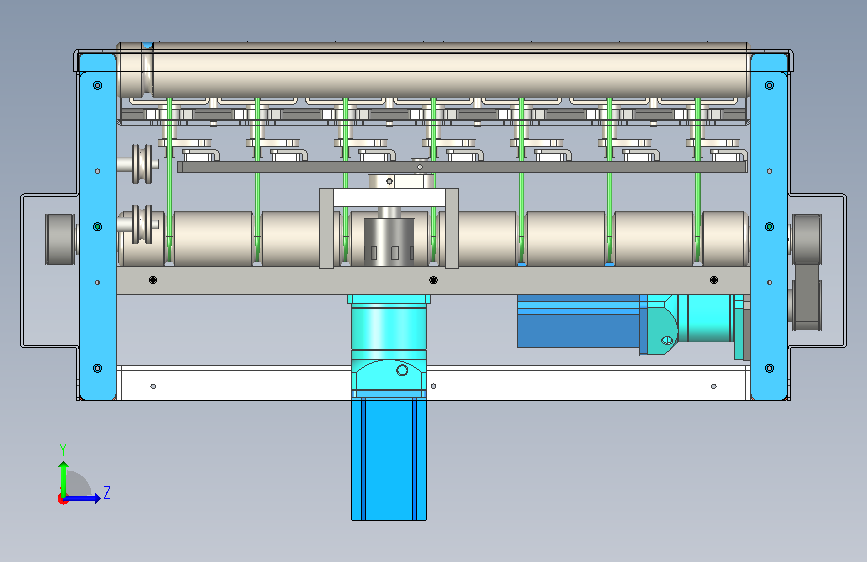Click the blue Z axis arrow of the triad
This screenshot has width=867, height=562.
tap(82, 498)
